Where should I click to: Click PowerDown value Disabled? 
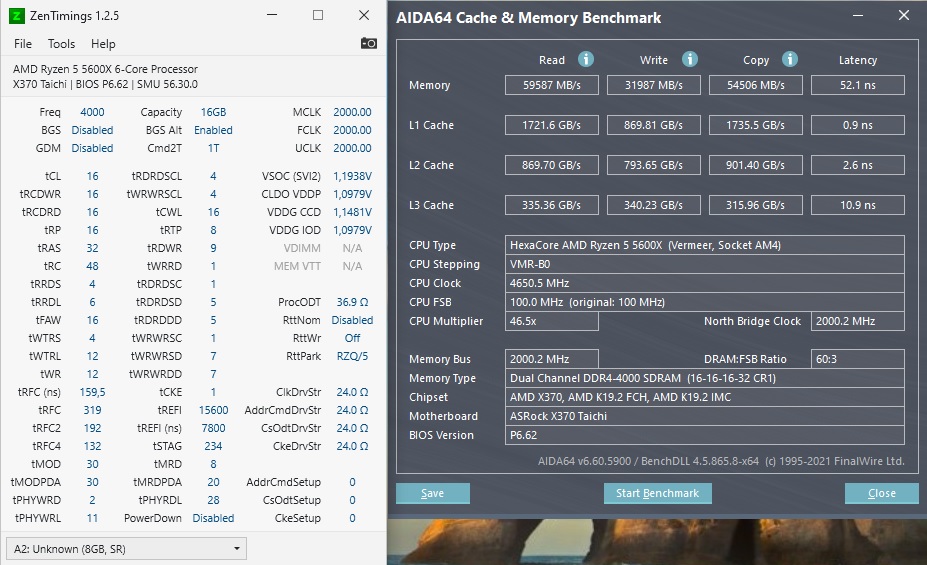pyautogui.click(x=213, y=518)
